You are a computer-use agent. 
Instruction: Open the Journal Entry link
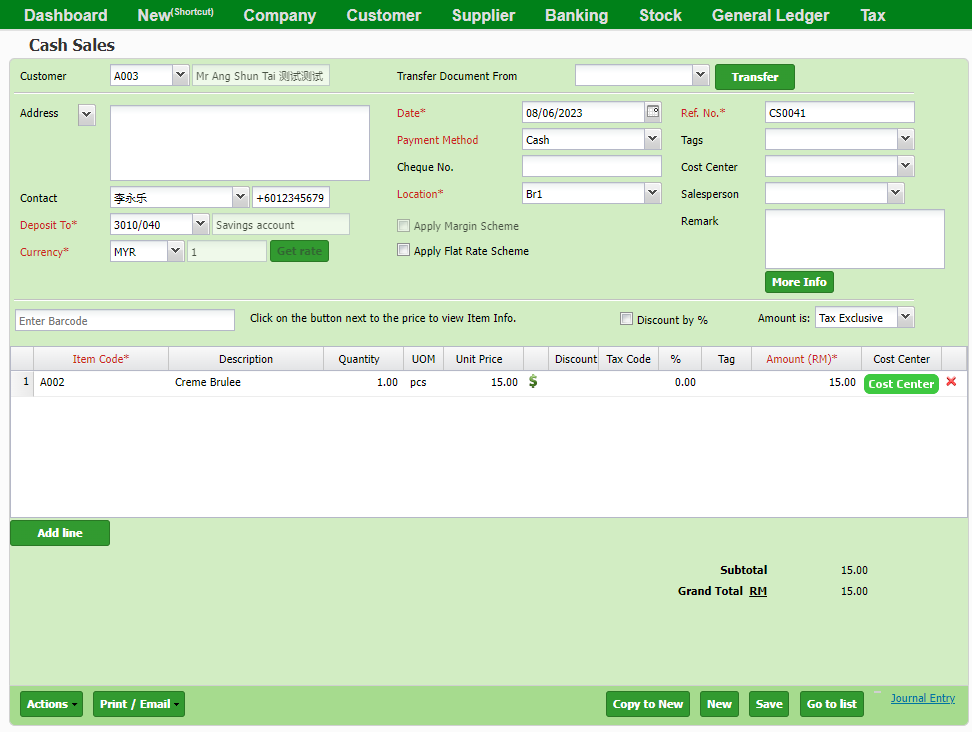point(922,697)
